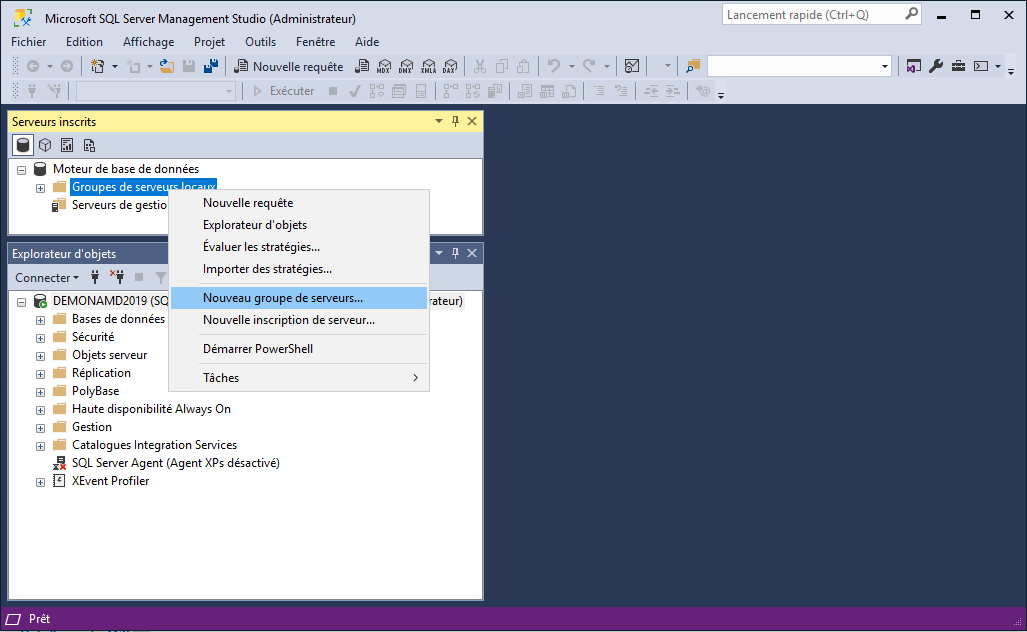Choose Nouvelle requête in context menu

click(299, 203)
